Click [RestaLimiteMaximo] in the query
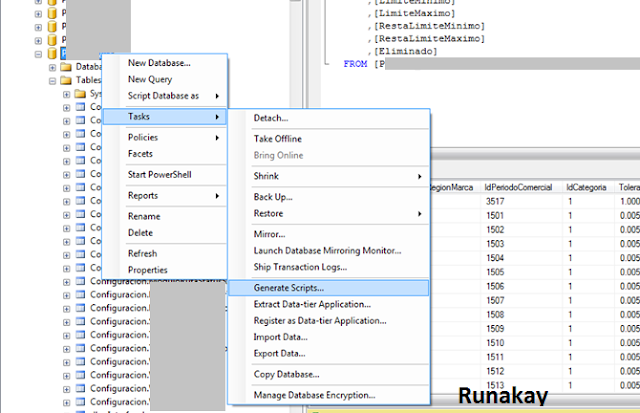640x413 pixels. 430,38
